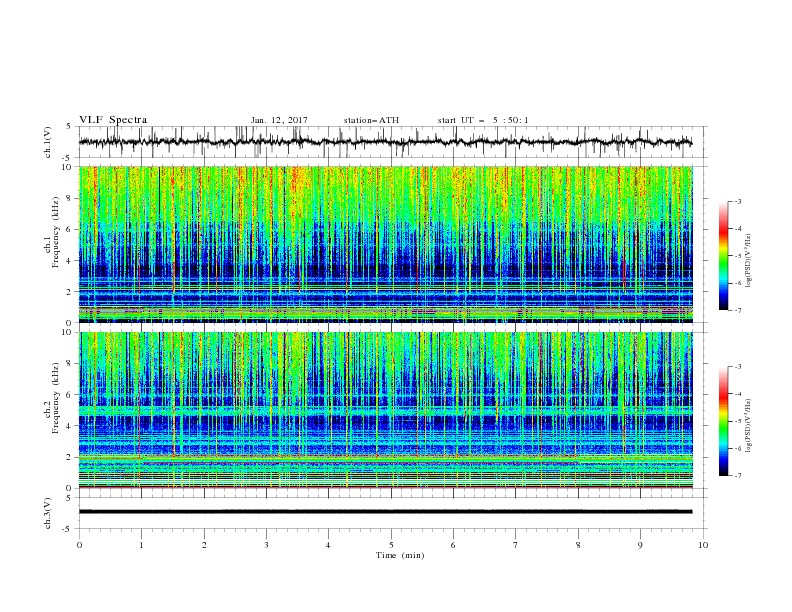Click time axis tick label "10"
The image size is (792, 612).
(x=703, y=545)
